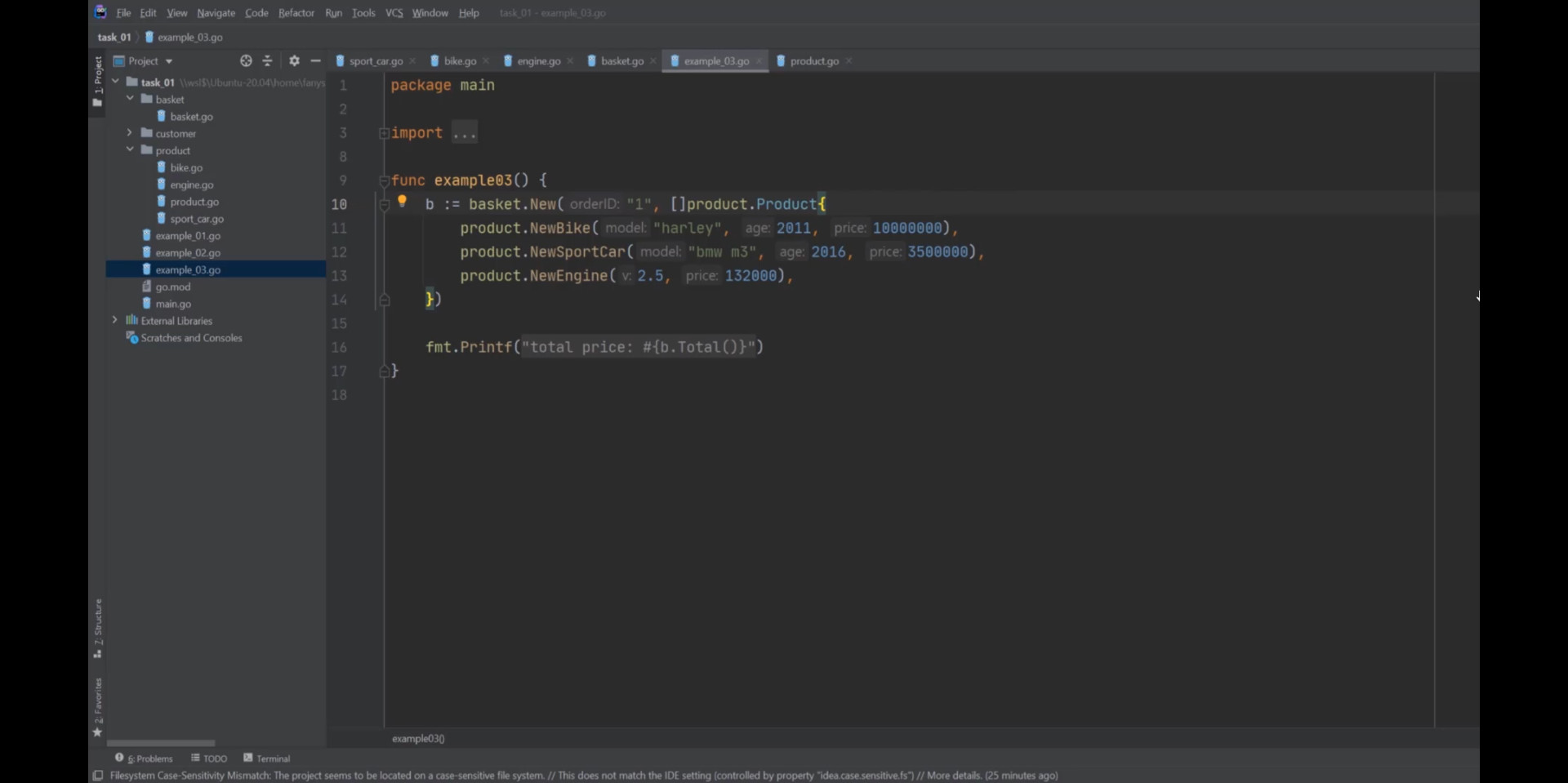Viewport: 1568px width, 783px height.
Task: Click the status bar tool windows icon
Action: click(x=98, y=776)
